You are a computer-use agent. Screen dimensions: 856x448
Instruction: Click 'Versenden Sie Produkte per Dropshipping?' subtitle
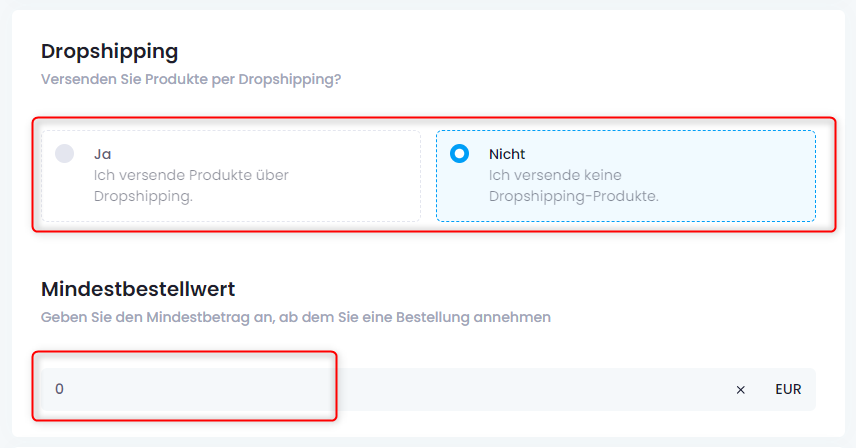click(191, 80)
